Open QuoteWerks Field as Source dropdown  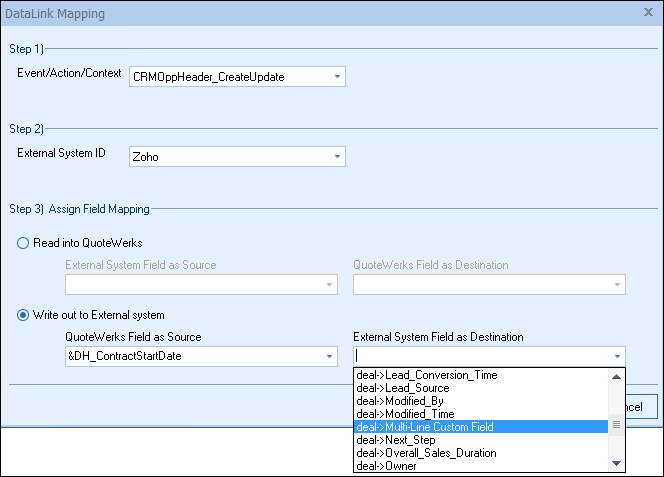[x=329, y=357]
